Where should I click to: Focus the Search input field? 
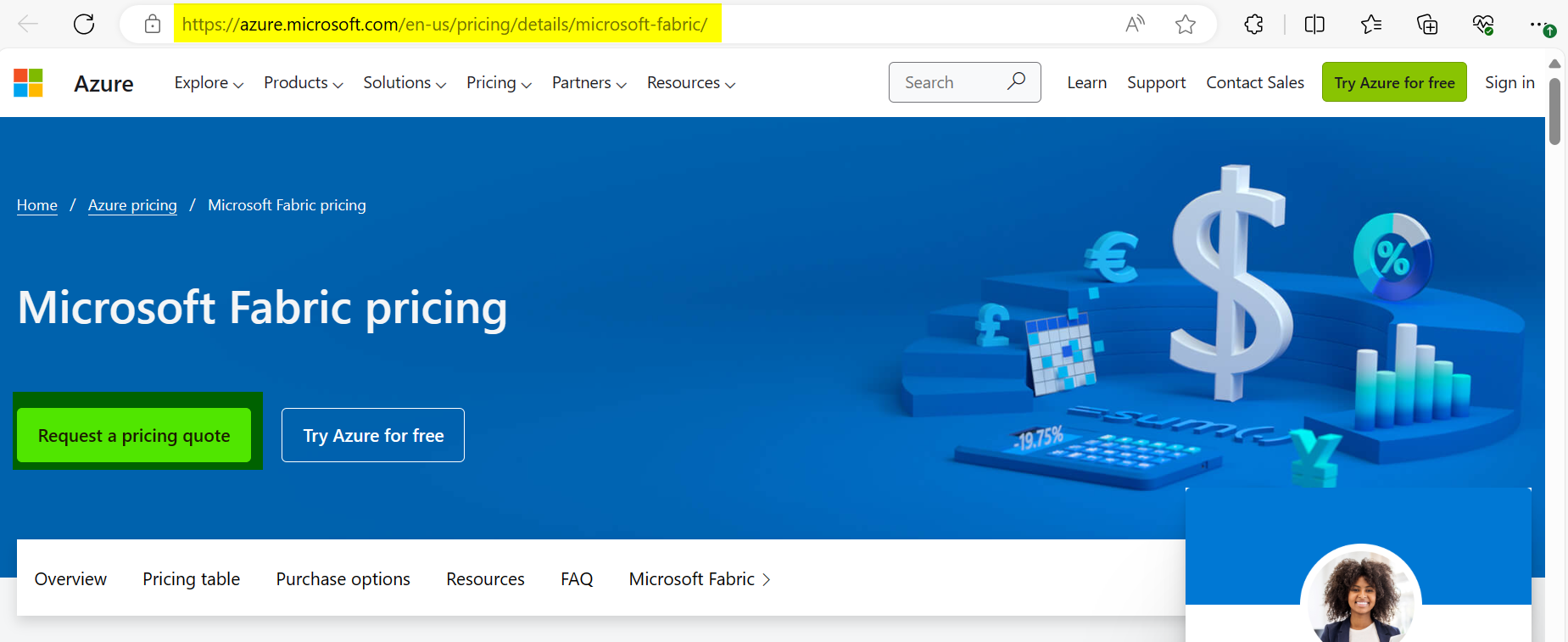coord(964,82)
